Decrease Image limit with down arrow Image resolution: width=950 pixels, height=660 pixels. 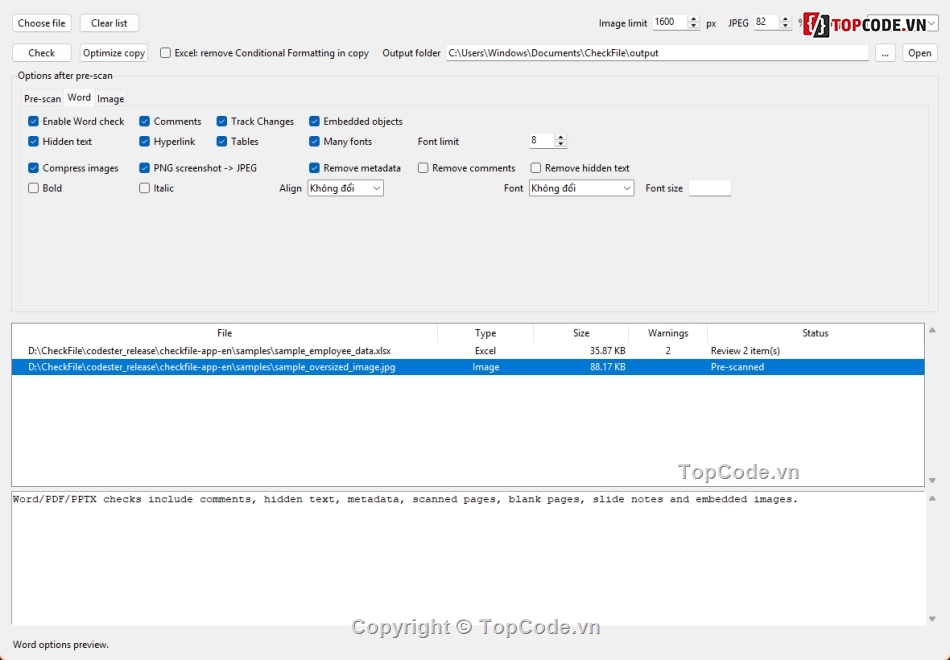pyautogui.click(x=694, y=26)
